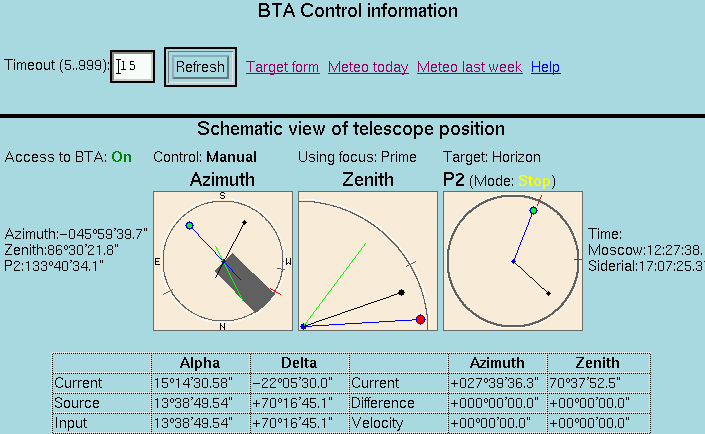The height and width of the screenshot is (434, 705).
Task: Click the Azimuth:-045°59'39.7" reading
Action: (x=76, y=234)
